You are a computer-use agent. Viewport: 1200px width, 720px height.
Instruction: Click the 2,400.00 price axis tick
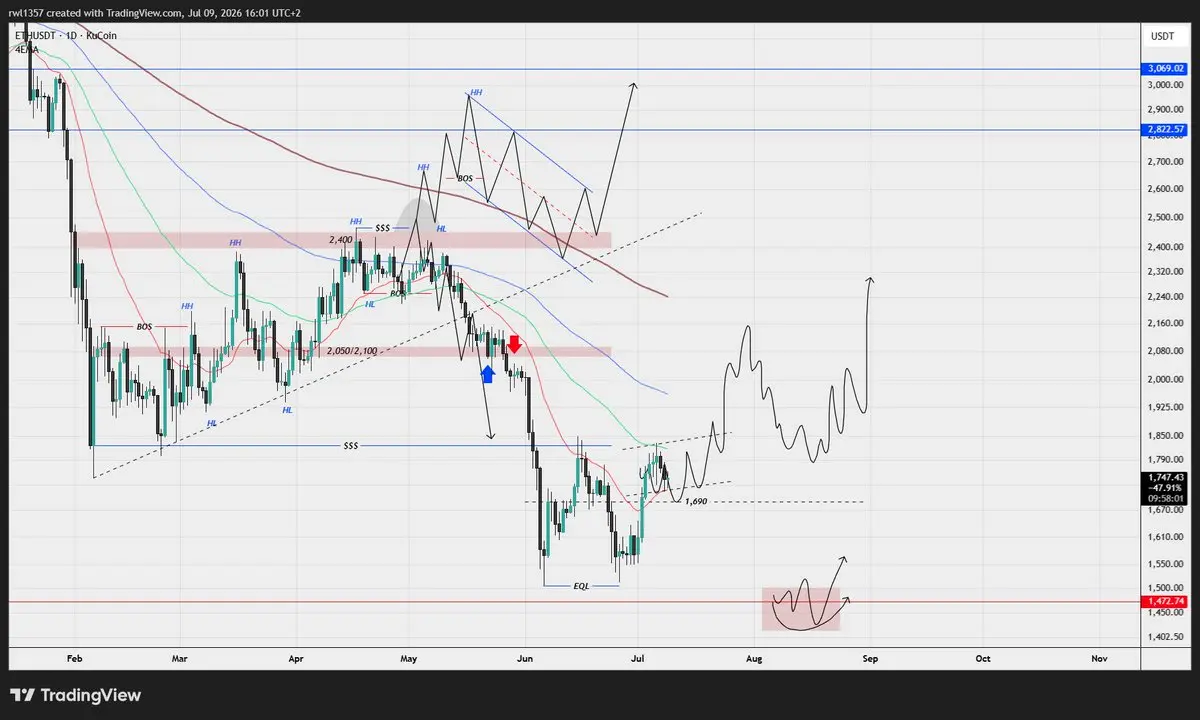tap(1166, 248)
